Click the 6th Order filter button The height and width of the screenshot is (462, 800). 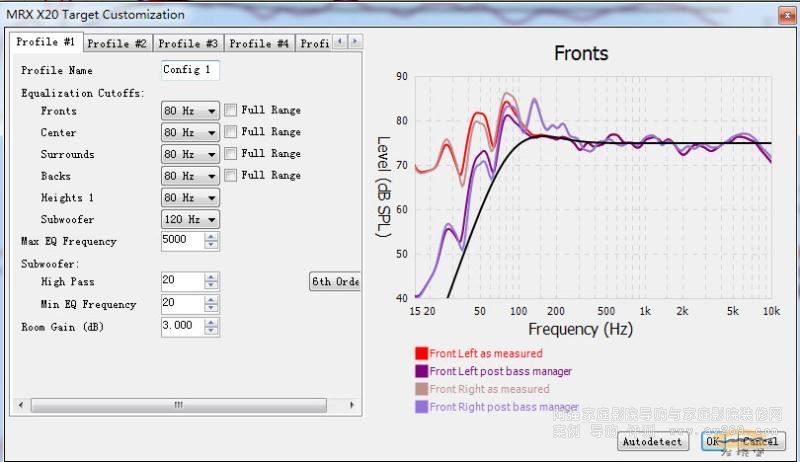pyautogui.click(x=335, y=282)
